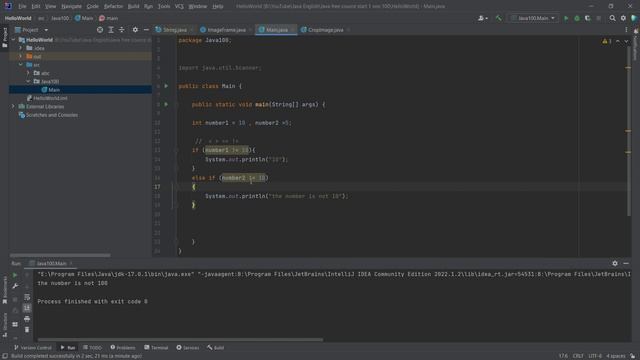Image resolution: width=640 pixels, height=360 pixels.
Task: Minimize the Run tool window
Action: 626,264
